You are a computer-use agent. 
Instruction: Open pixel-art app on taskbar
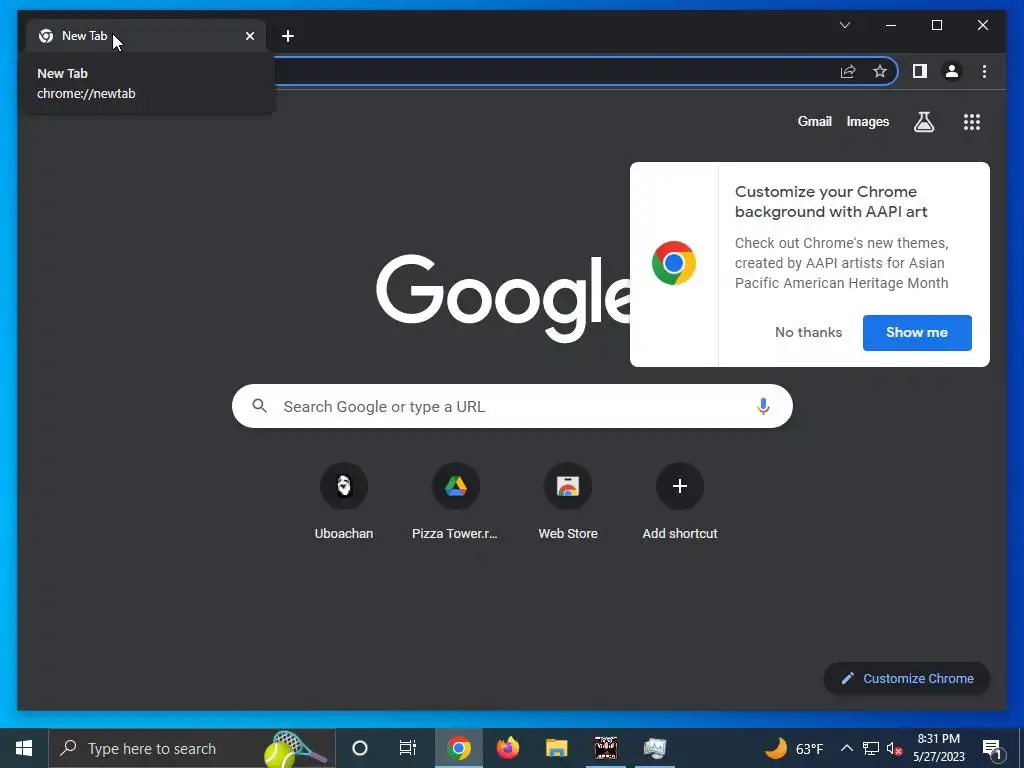[x=605, y=748]
